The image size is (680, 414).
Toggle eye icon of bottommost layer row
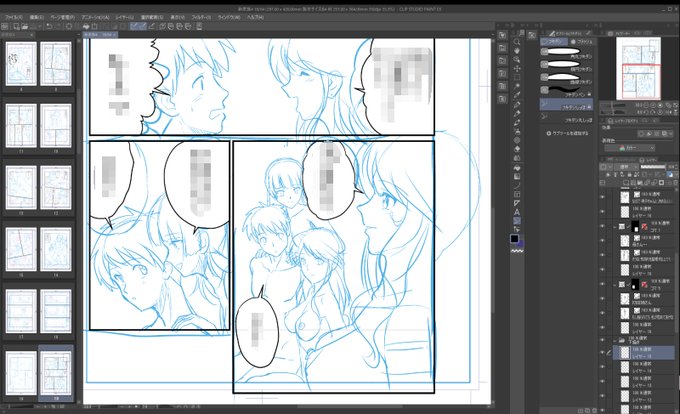click(602, 410)
